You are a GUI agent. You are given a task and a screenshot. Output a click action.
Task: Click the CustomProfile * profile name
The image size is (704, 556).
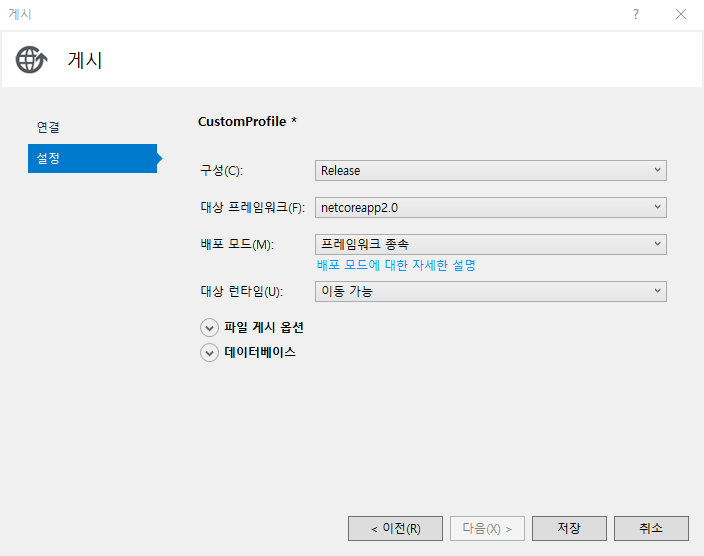coord(247,122)
